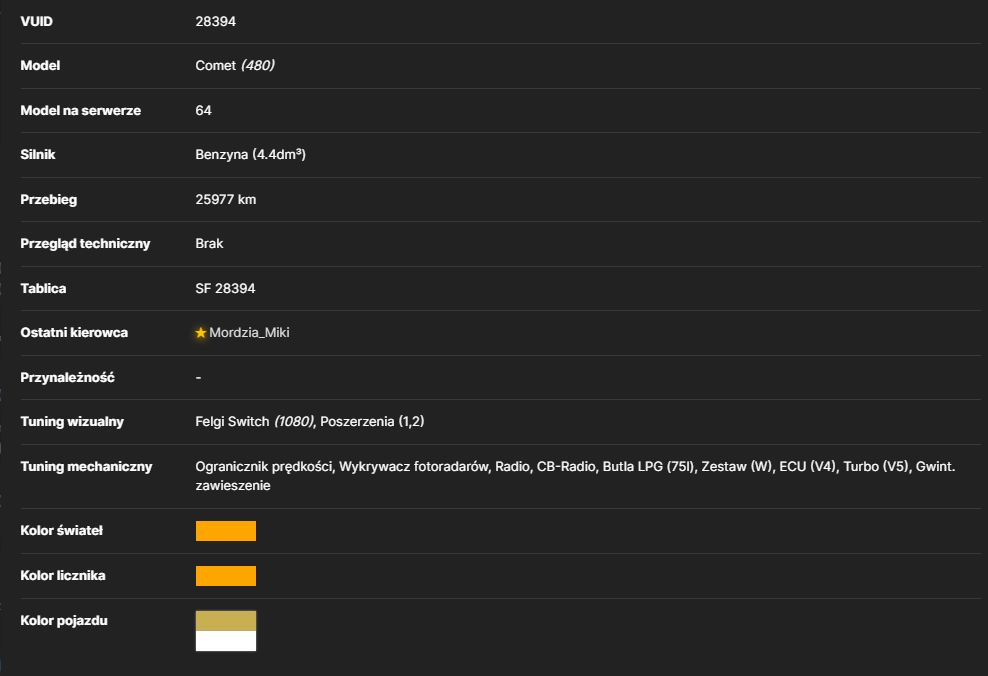Click the white Kolor pojazdu lower swatch
Image resolution: width=988 pixels, height=676 pixels.
pyautogui.click(x=226, y=641)
